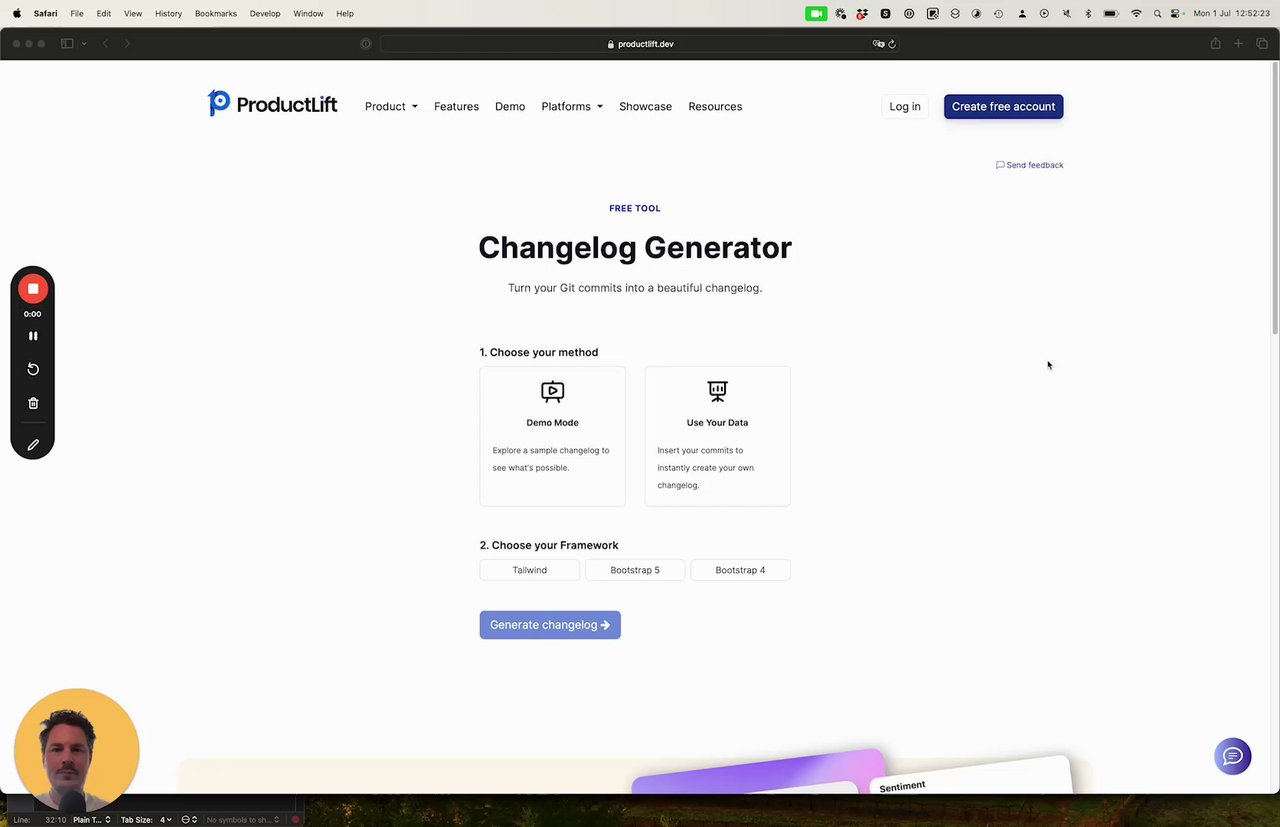Click the Send feedback link
Viewport: 1280px width, 827px height.
[1029, 165]
